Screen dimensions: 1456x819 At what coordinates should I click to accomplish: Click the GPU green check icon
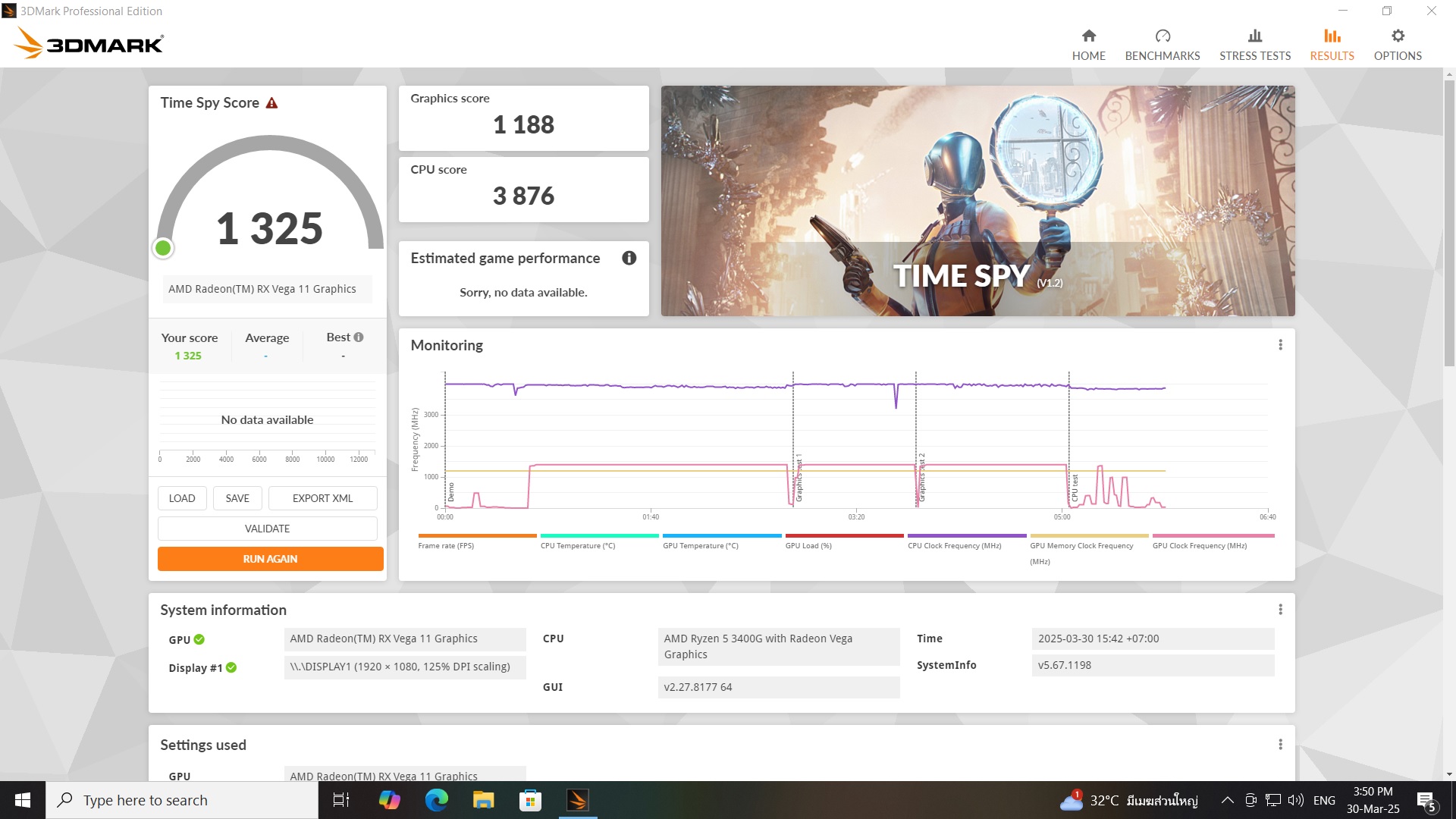click(199, 639)
